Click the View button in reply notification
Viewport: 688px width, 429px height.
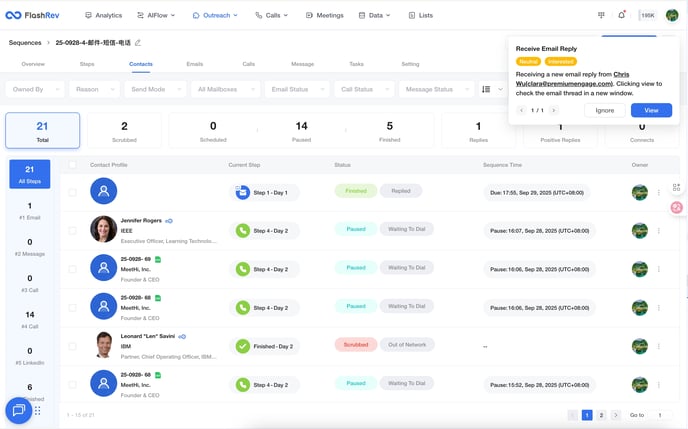tap(651, 110)
